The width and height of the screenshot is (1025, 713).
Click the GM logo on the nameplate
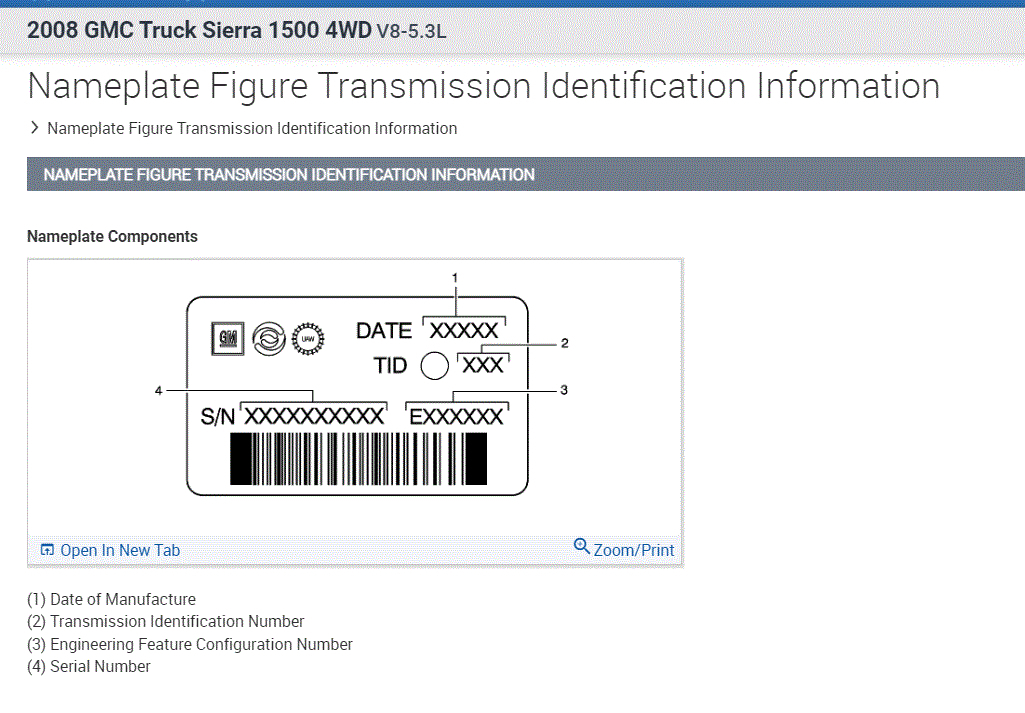(x=226, y=339)
